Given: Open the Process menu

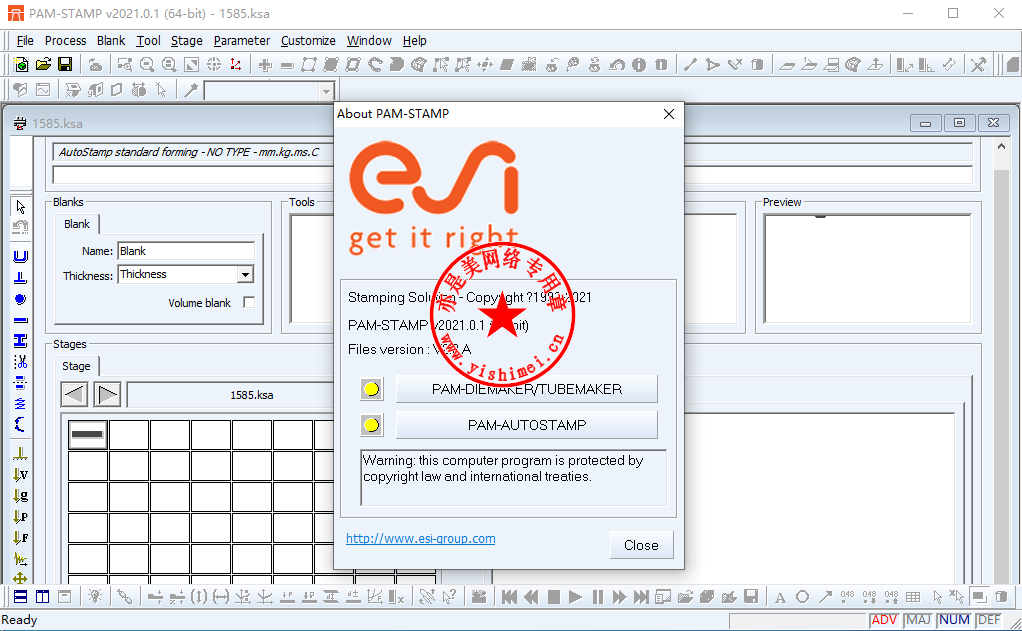Looking at the screenshot, I should 65,40.
